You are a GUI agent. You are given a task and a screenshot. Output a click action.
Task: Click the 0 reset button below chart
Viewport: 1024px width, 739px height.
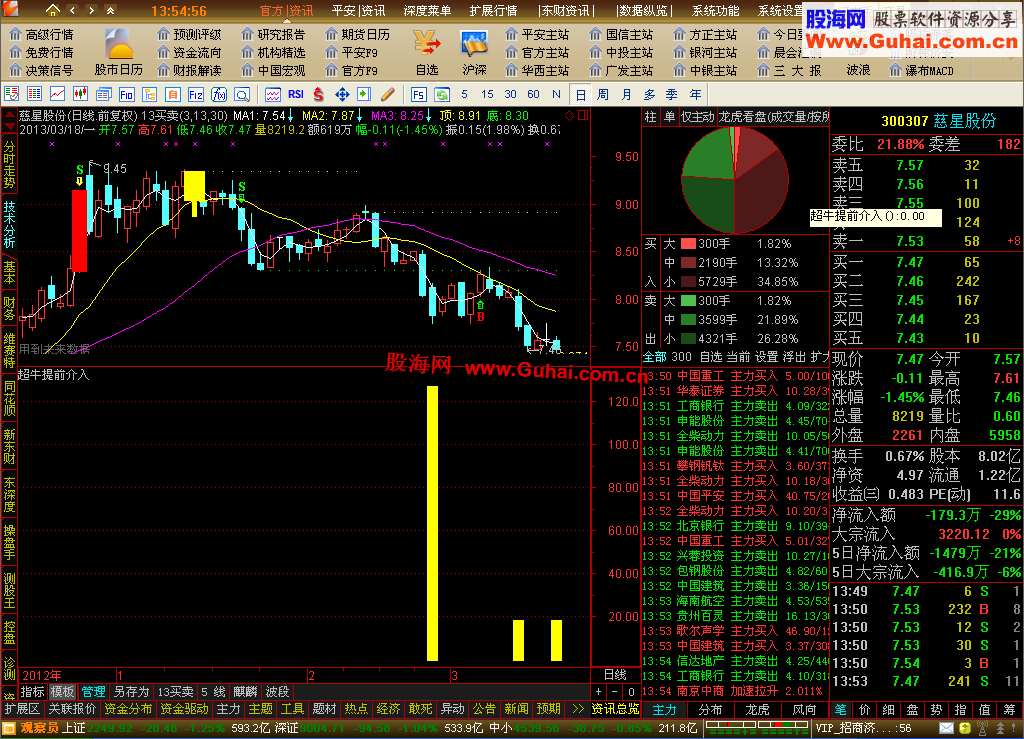coord(631,692)
